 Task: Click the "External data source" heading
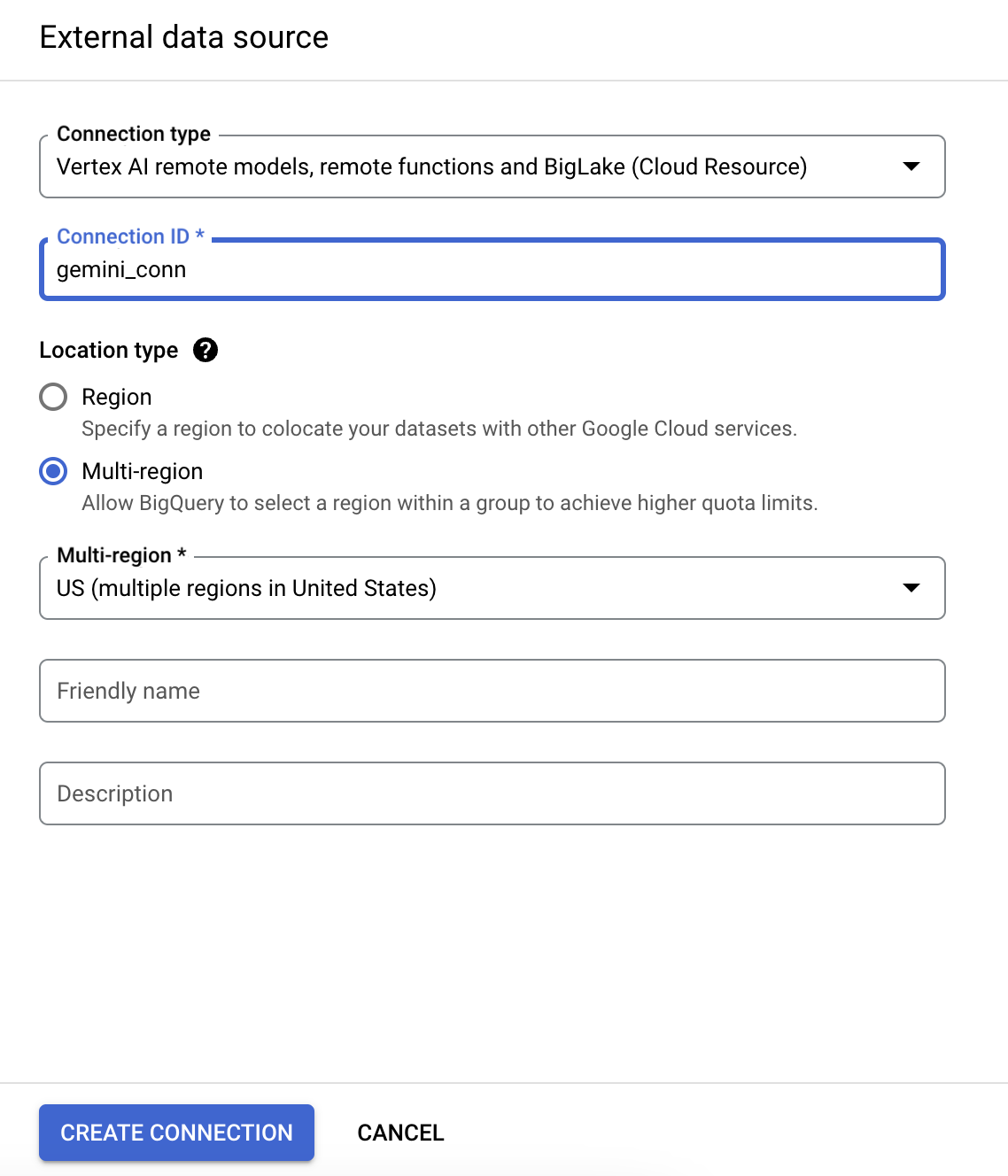[184, 37]
